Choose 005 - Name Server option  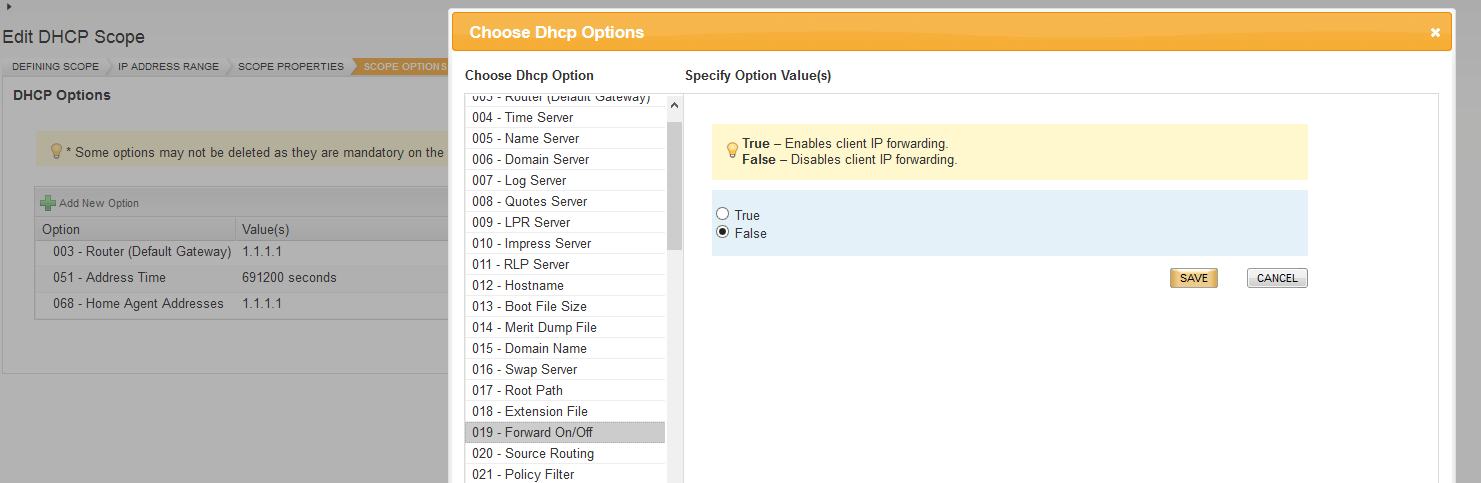click(x=565, y=138)
